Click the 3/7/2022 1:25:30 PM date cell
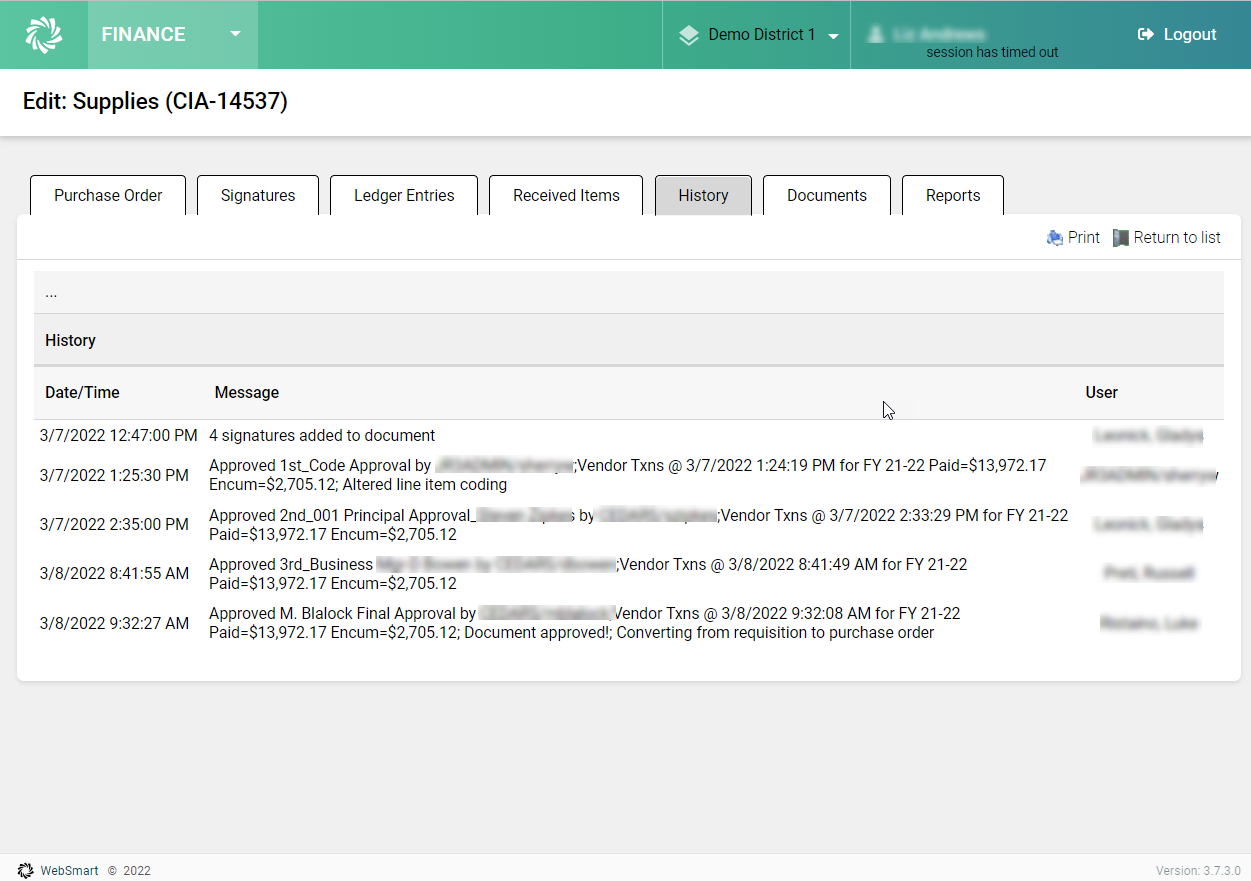This screenshot has height=881, width=1251. click(x=114, y=475)
